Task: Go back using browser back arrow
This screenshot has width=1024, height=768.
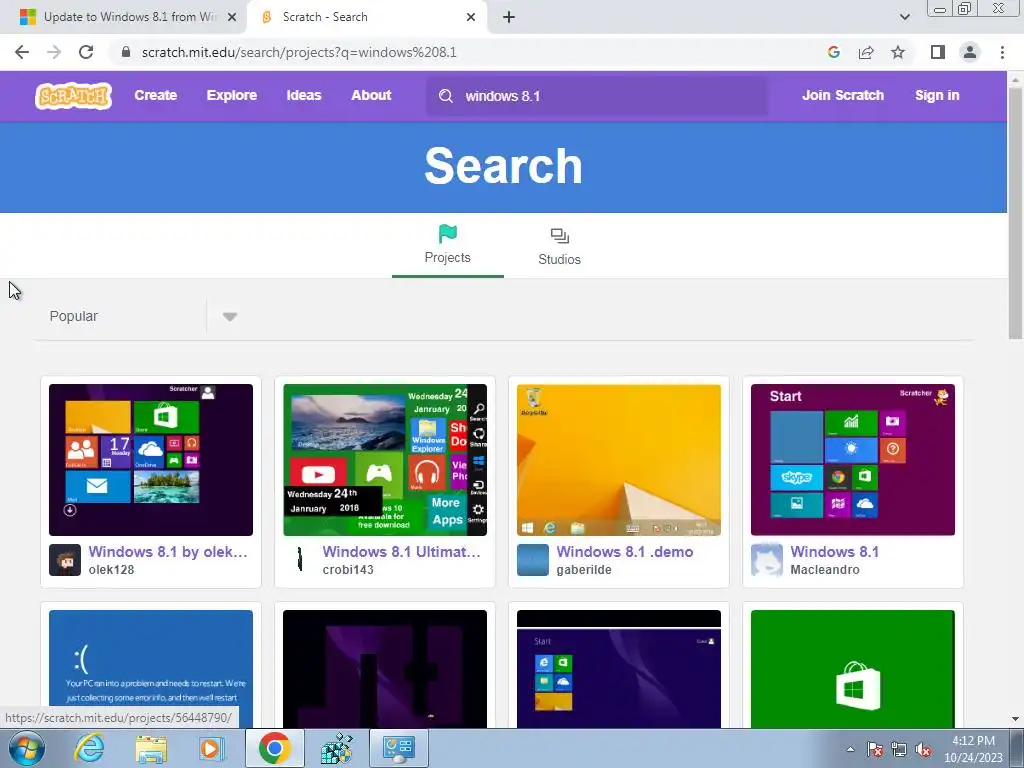Action: point(22,52)
